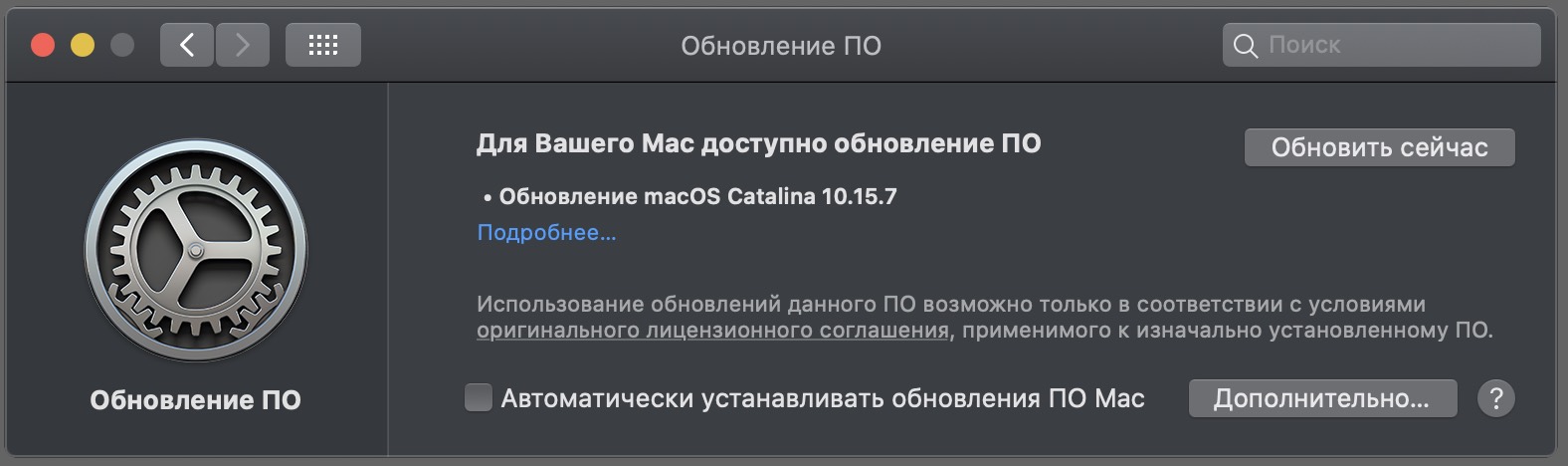Focus the 'Поиск' search field

click(x=1381, y=45)
